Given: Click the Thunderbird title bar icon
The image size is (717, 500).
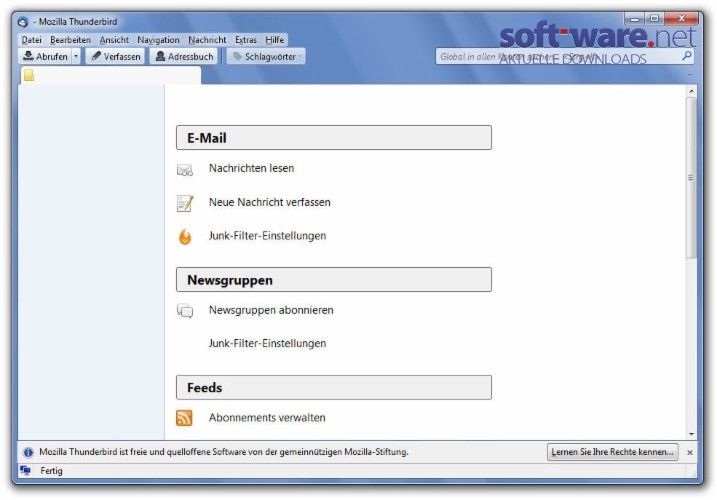Looking at the screenshot, I should tap(23, 22).
